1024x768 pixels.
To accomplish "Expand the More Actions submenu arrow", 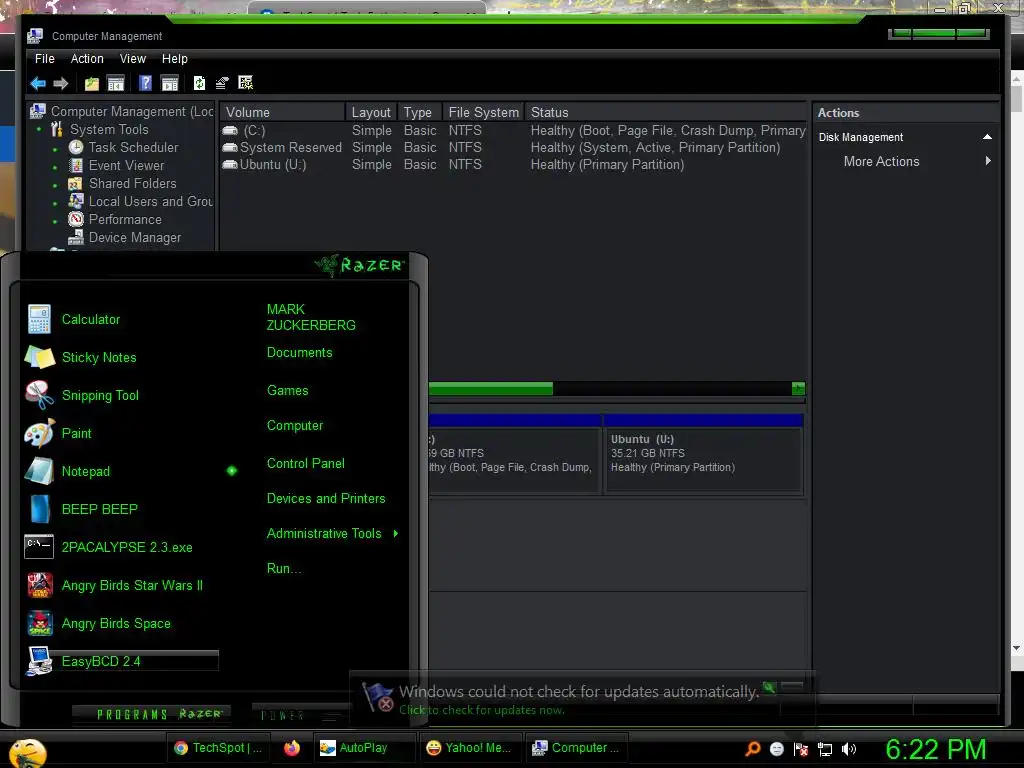I will [x=988, y=161].
